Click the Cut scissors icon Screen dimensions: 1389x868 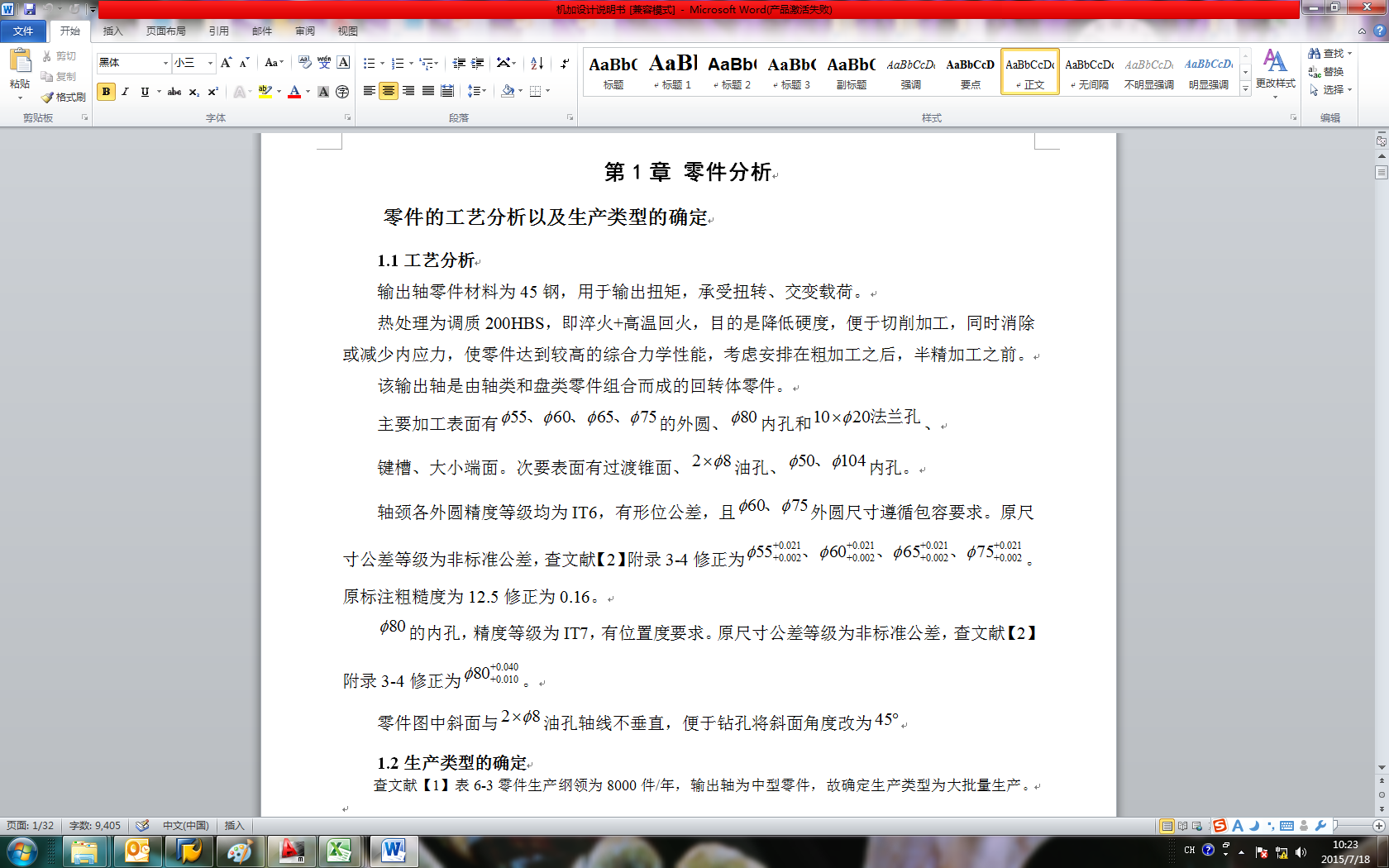(47, 56)
